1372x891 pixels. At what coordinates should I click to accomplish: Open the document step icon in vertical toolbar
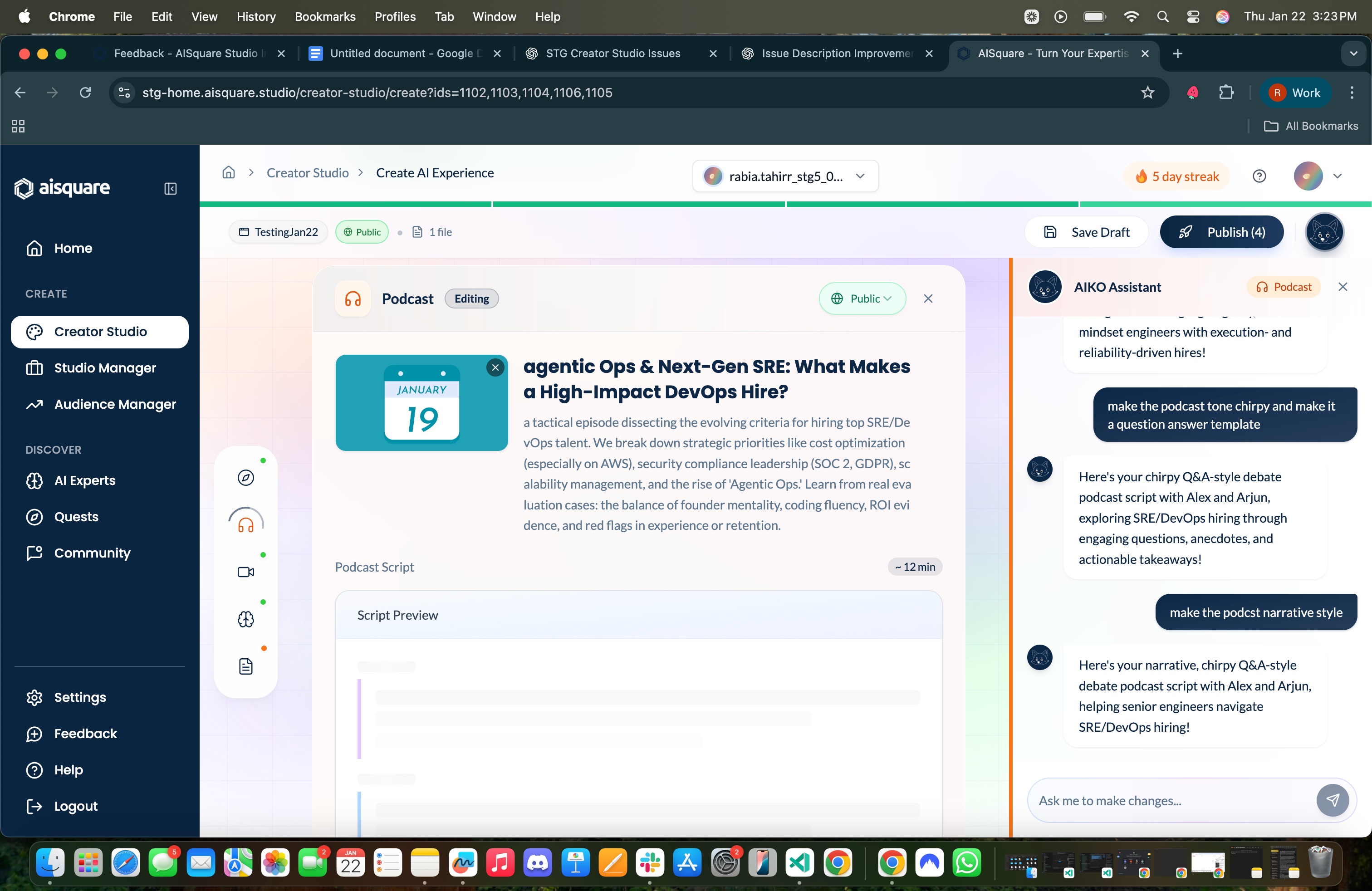(245, 666)
